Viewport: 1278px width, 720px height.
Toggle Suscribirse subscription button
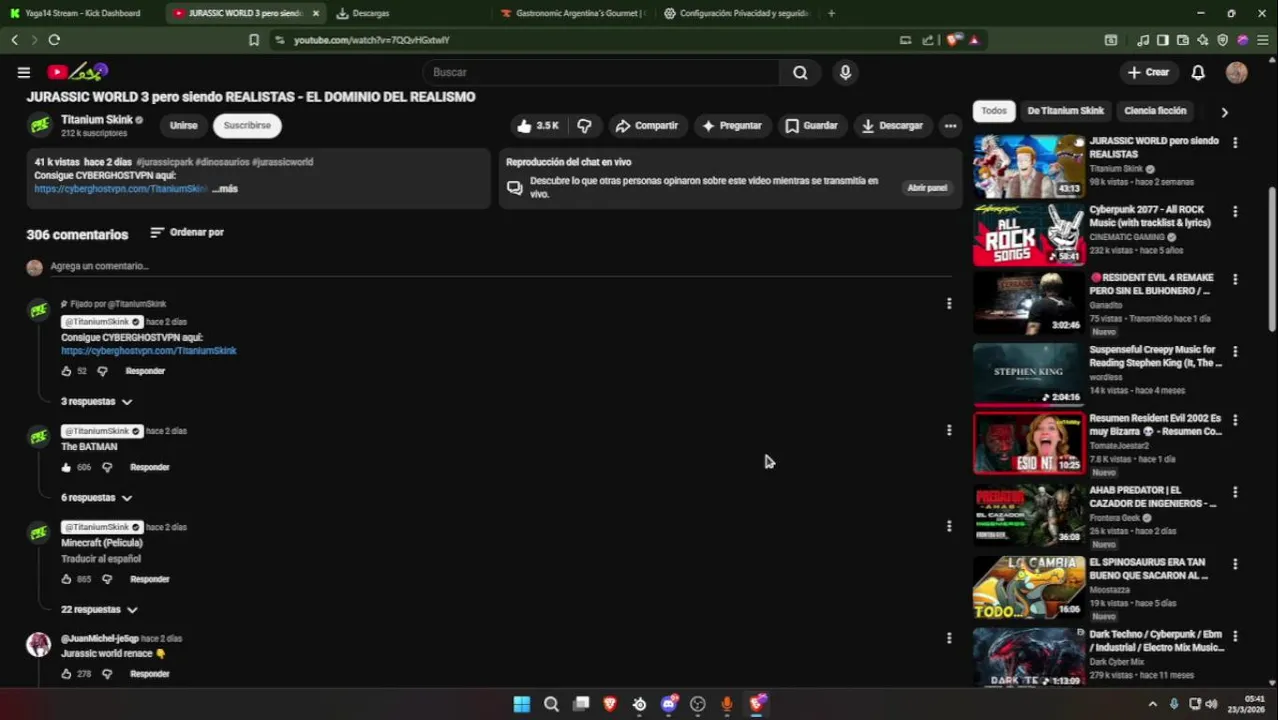coord(247,126)
